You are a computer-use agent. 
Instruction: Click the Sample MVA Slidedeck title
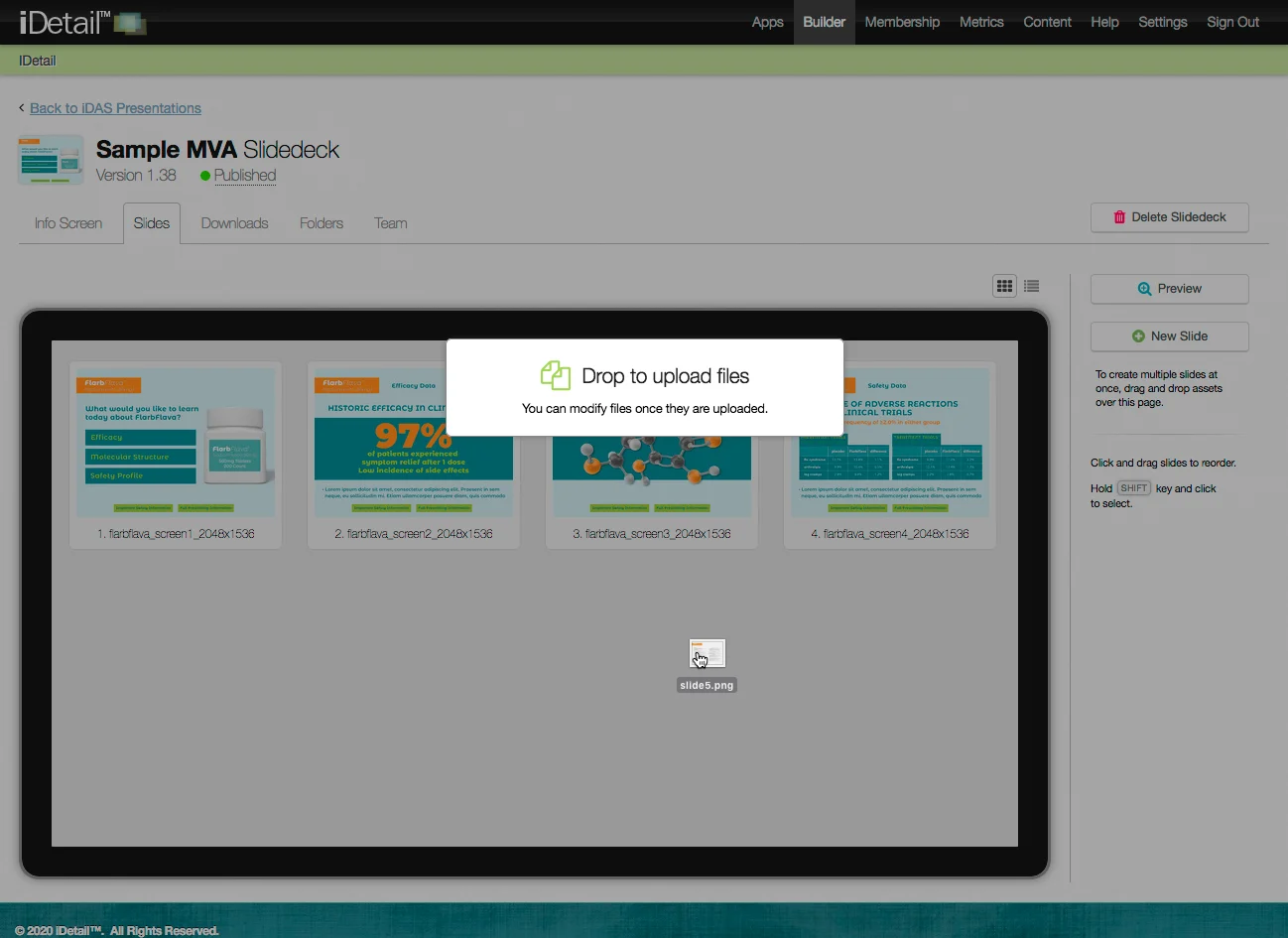(x=217, y=150)
